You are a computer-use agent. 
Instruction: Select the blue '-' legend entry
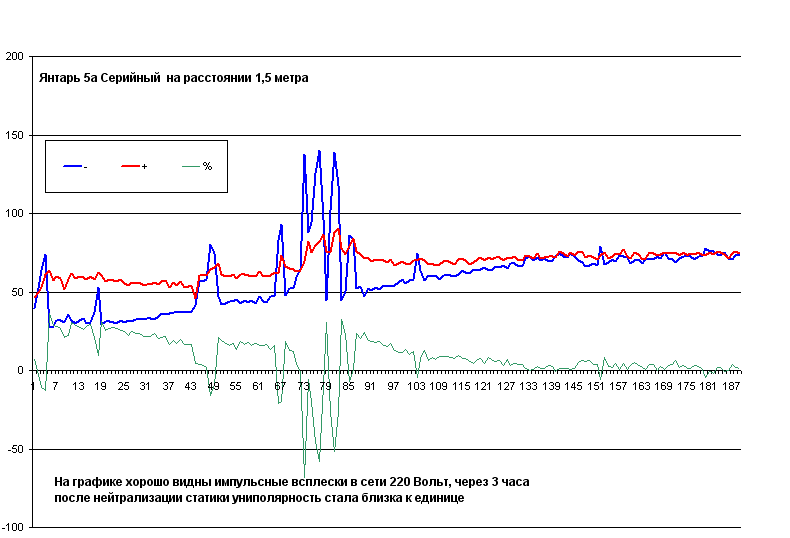click(x=75, y=166)
